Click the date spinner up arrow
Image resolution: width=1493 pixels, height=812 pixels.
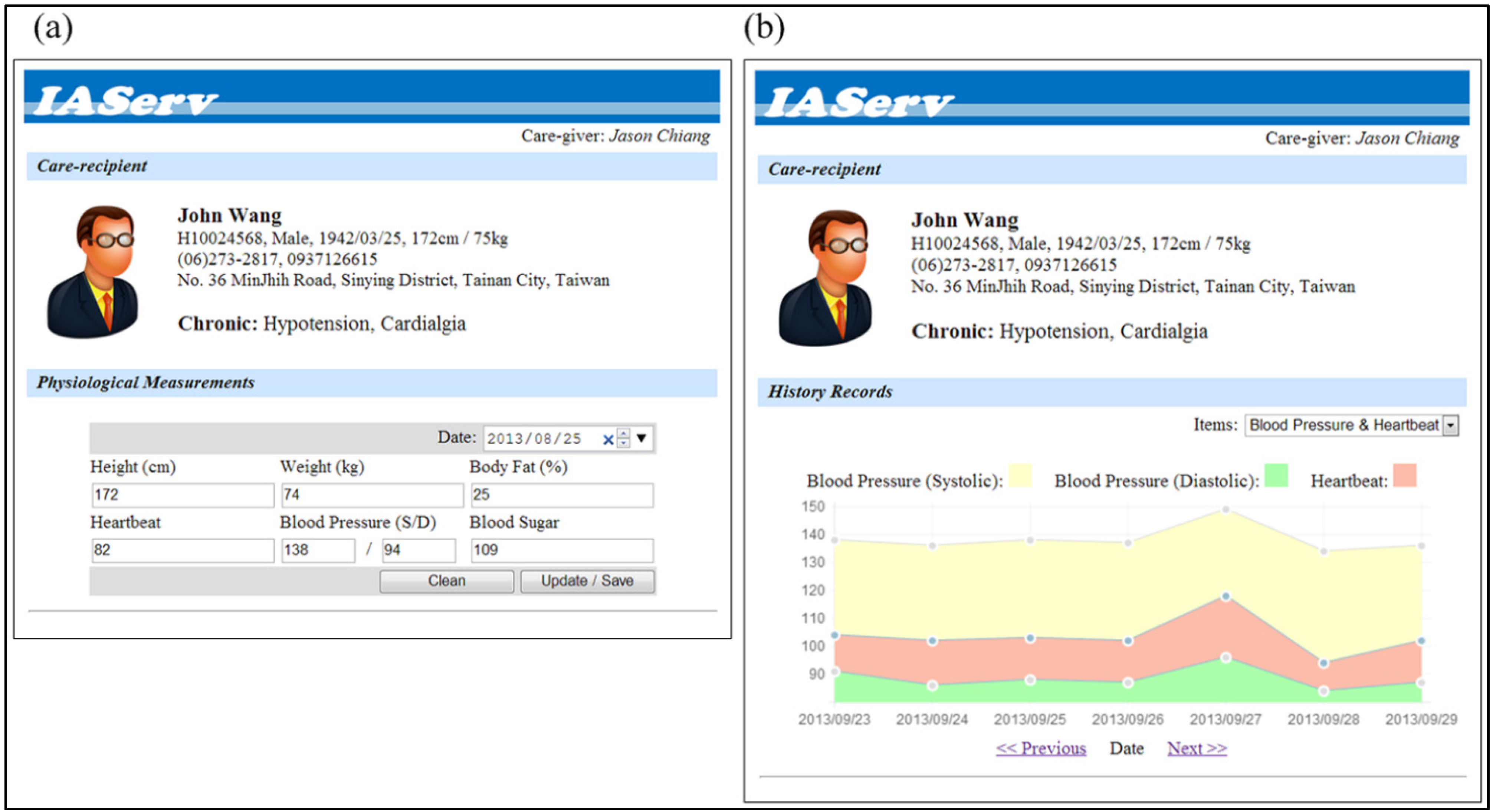pyautogui.click(x=624, y=433)
